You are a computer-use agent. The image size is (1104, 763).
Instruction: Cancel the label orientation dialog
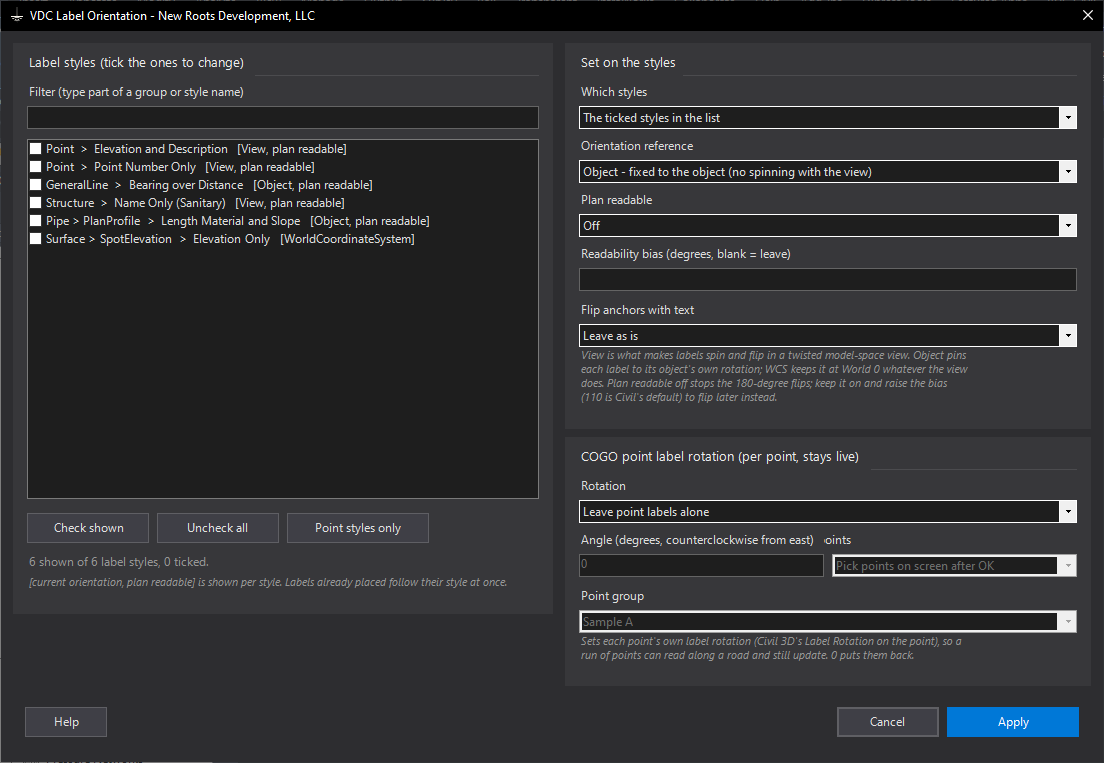click(x=887, y=722)
